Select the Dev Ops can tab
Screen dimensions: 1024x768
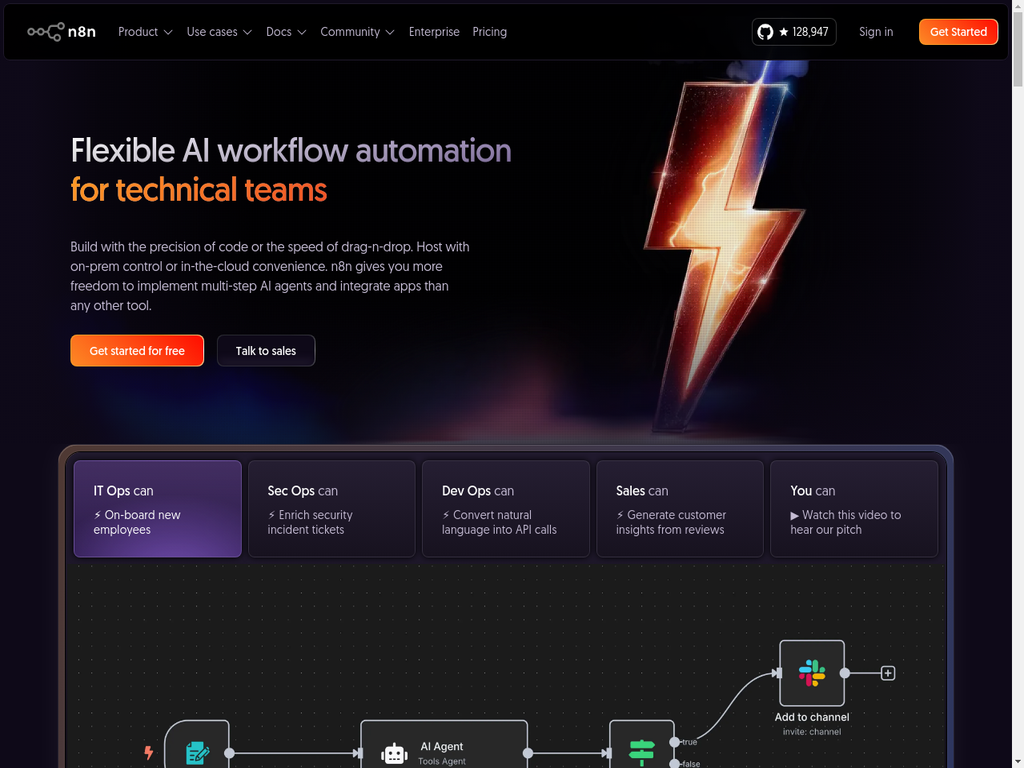tap(505, 508)
